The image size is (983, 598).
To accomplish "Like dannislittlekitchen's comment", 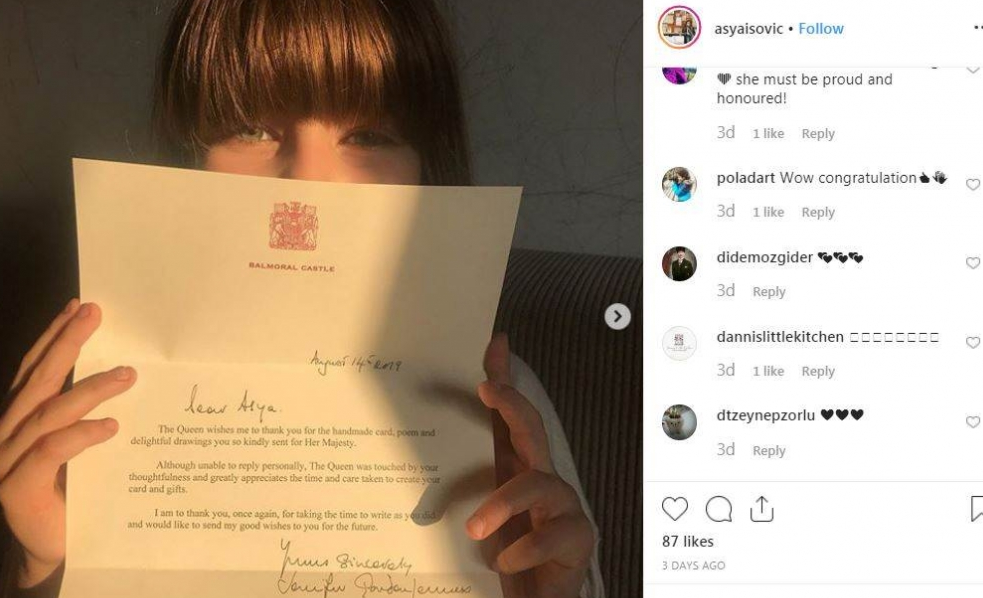I will click(972, 343).
